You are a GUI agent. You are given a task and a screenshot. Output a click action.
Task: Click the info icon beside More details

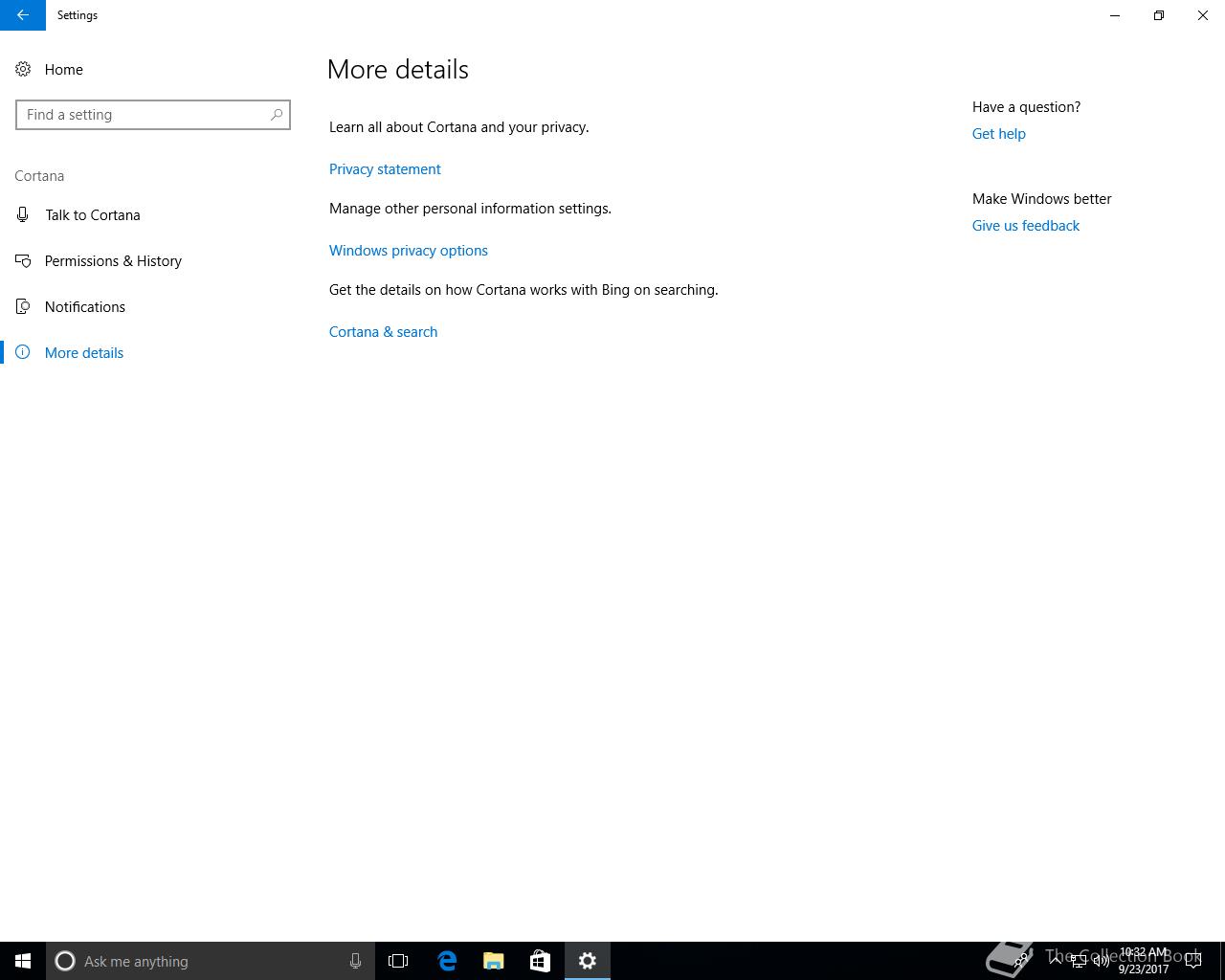(23, 352)
